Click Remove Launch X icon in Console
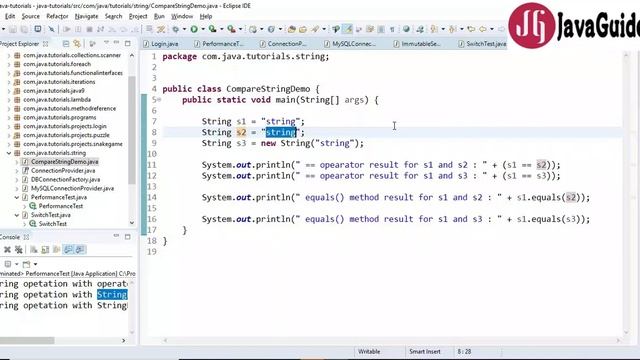 click(7, 249)
